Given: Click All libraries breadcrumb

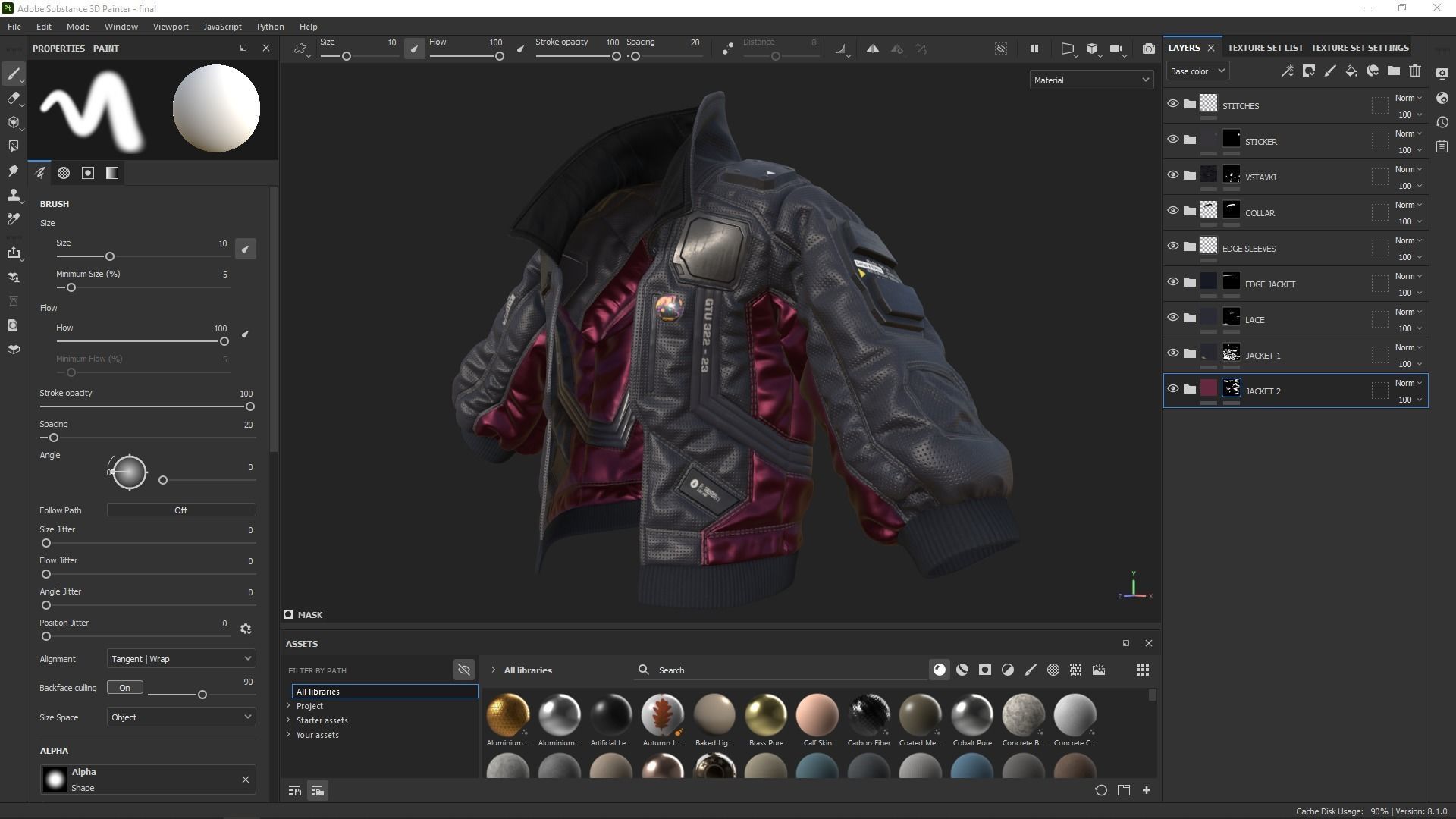Looking at the screenshot, I should 528,670.
